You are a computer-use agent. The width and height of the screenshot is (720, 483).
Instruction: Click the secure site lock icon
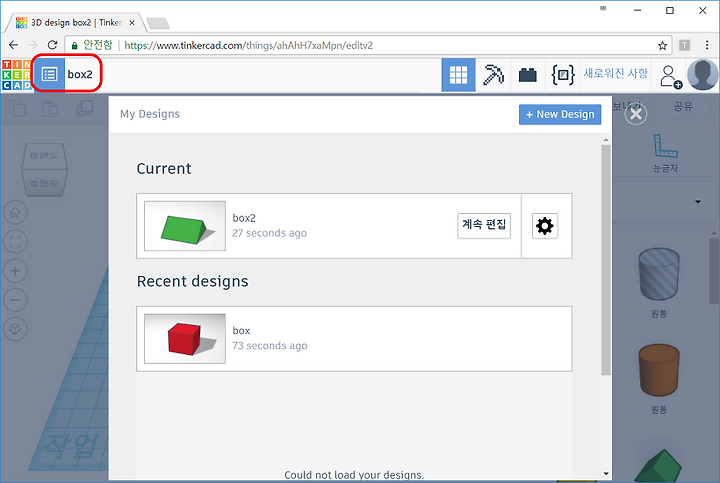click(74, 45)
